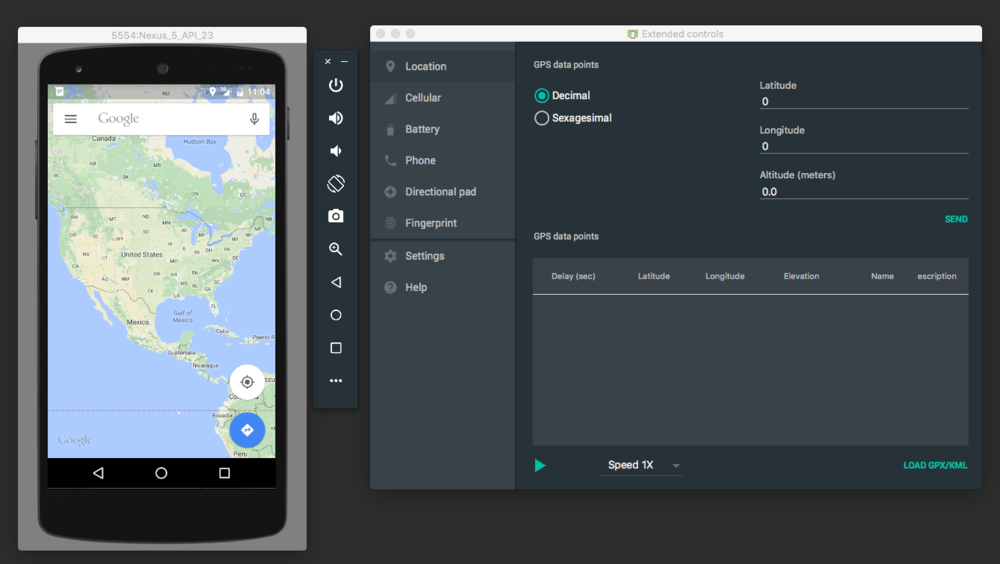
Task: Rotate the emulator screen orientation
Action: click(336, 184)
